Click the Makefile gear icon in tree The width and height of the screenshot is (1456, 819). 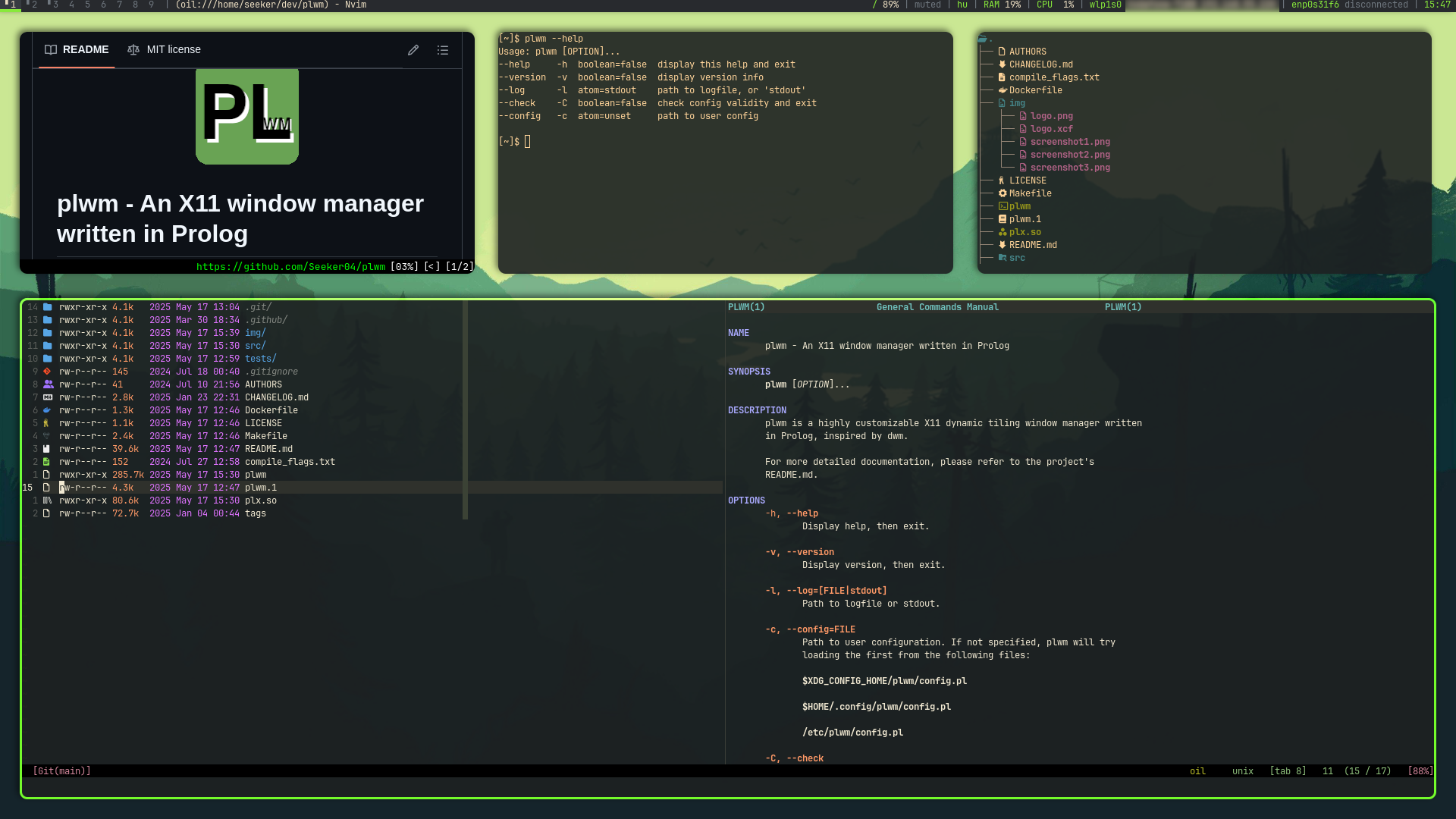pyautogui.click(x=1003, y=193)
